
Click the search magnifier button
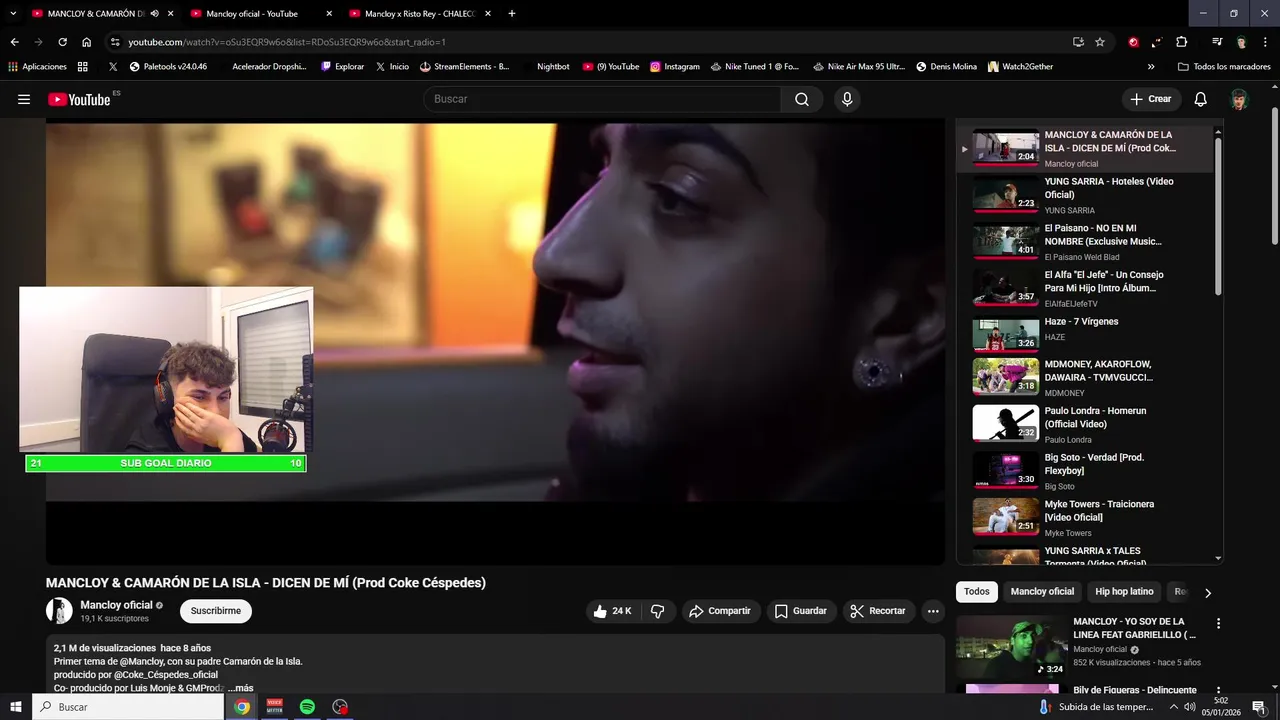(802, 99)
